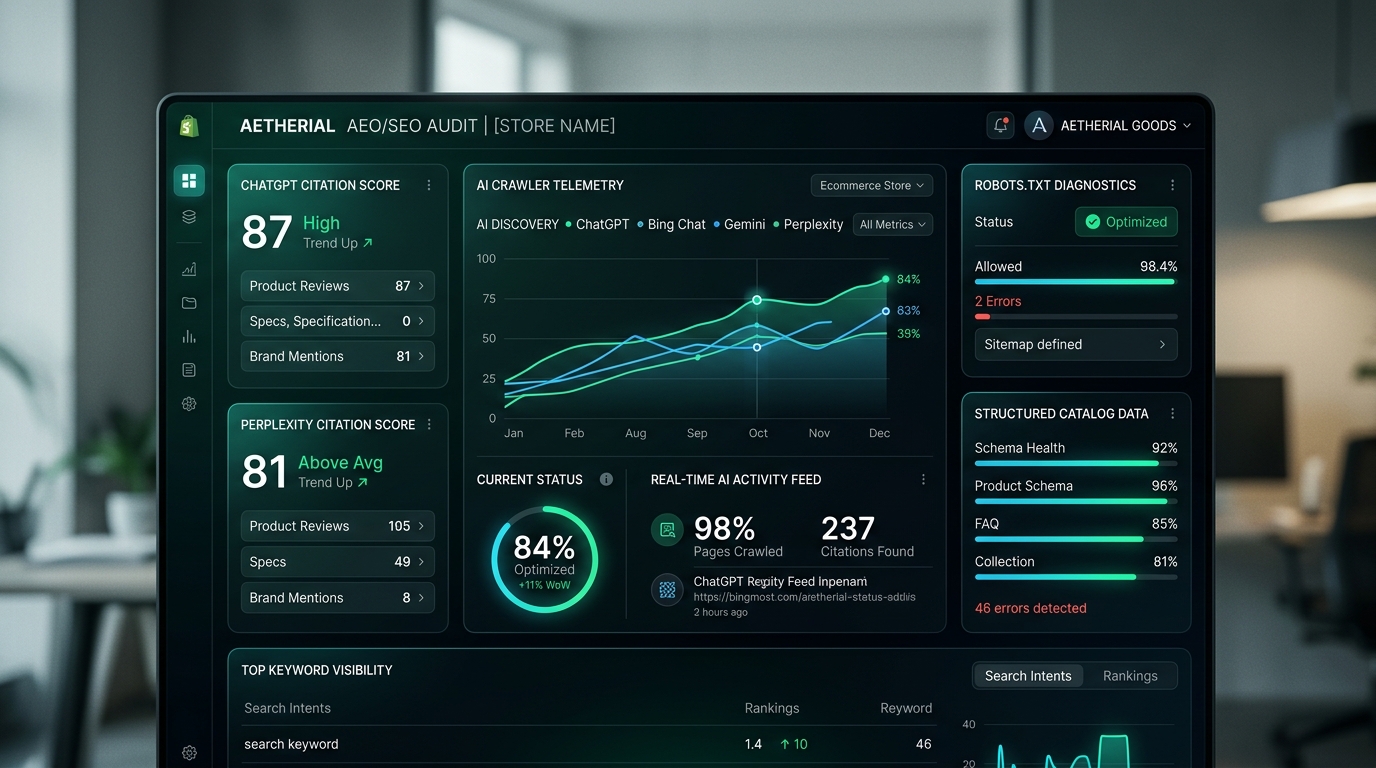Click the '46 errors detected' link

(x=1031, y=608)
